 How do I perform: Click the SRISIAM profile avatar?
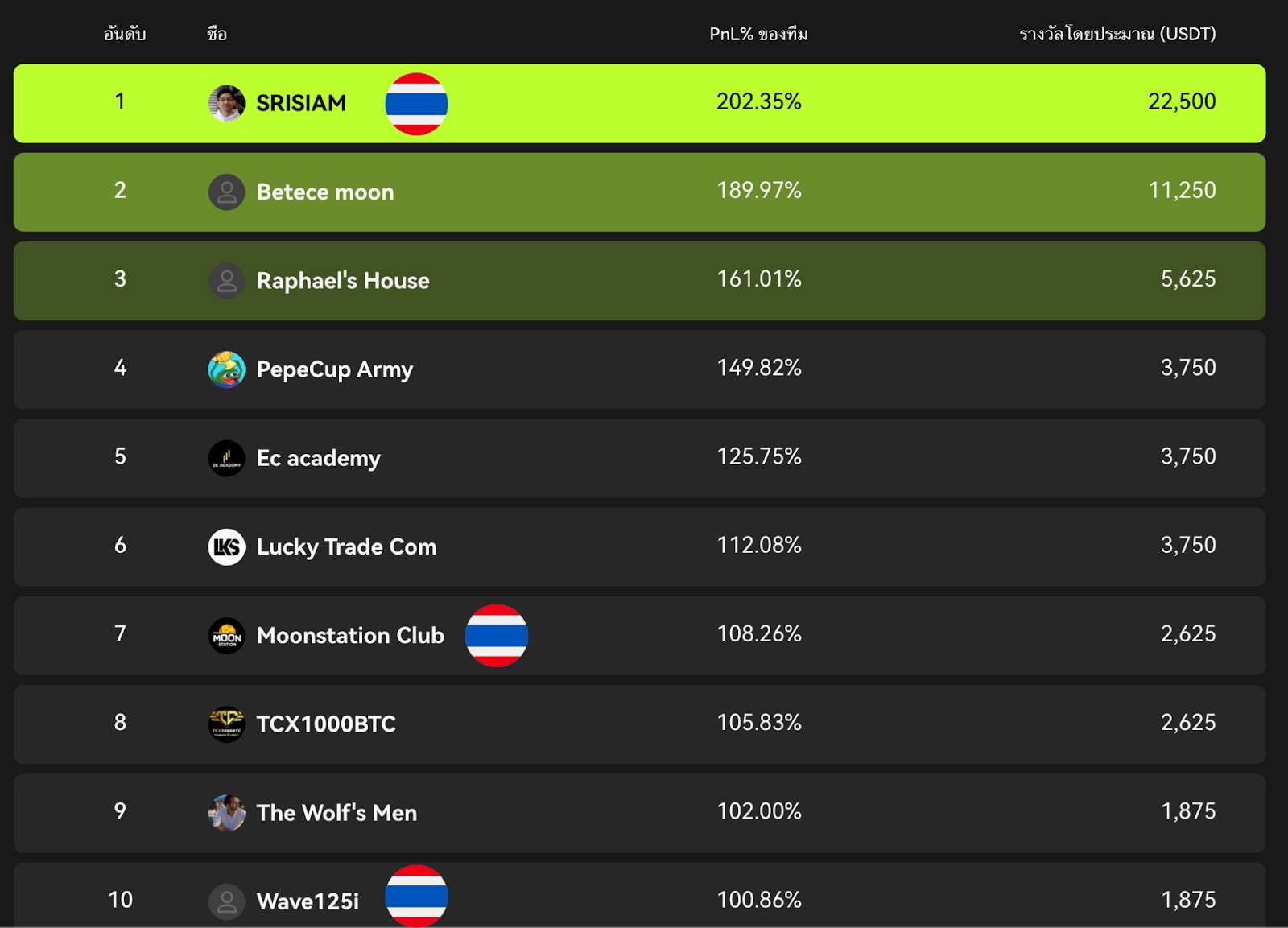coord(227,103)
